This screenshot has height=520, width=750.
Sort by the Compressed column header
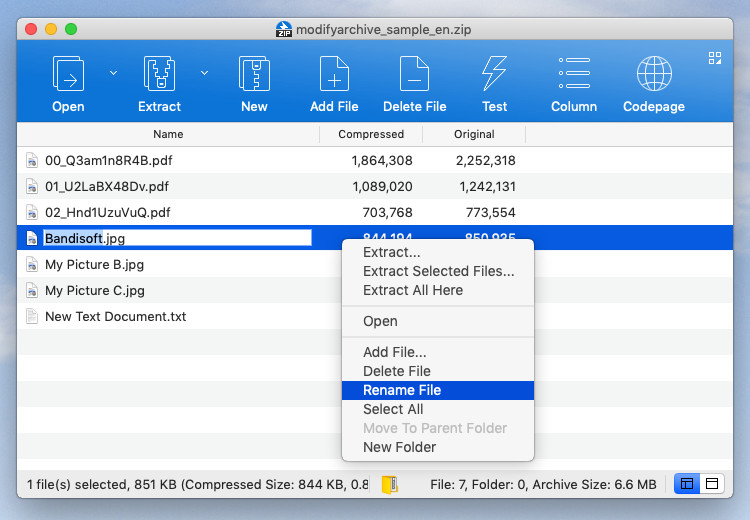point(371,134)
